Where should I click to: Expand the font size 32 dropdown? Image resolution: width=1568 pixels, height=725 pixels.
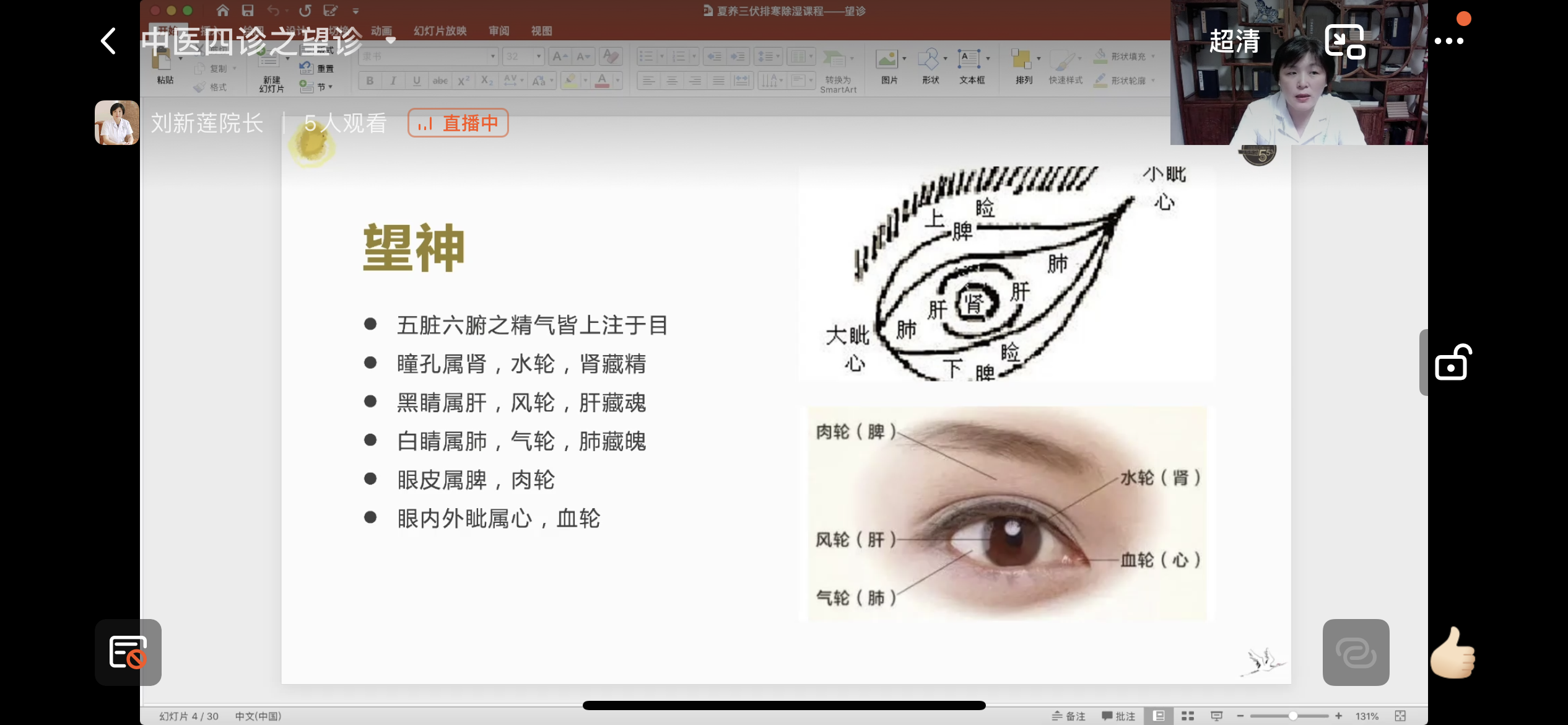(x=538, y=56)
